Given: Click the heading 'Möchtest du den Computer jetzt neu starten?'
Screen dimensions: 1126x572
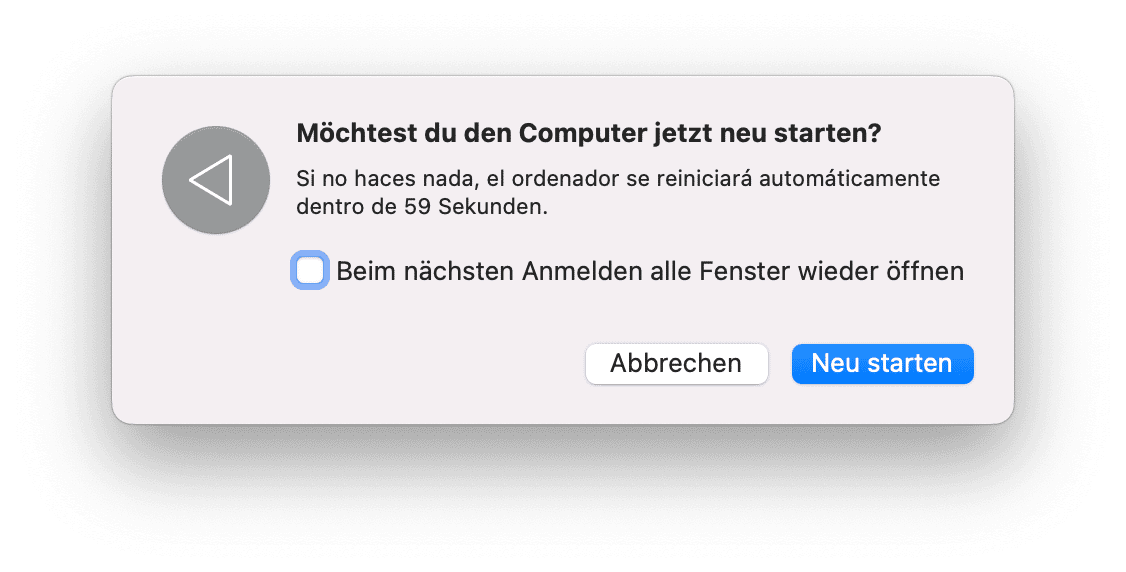Looking at the screenshot, I should pos(589,134).
